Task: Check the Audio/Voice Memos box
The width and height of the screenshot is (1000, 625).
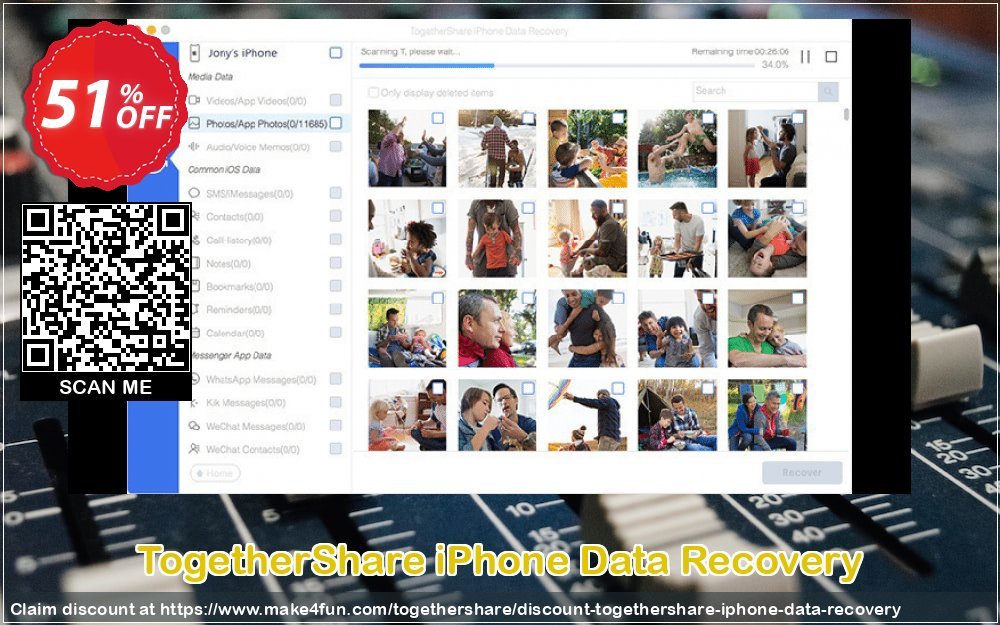Action: coord(335,146)
